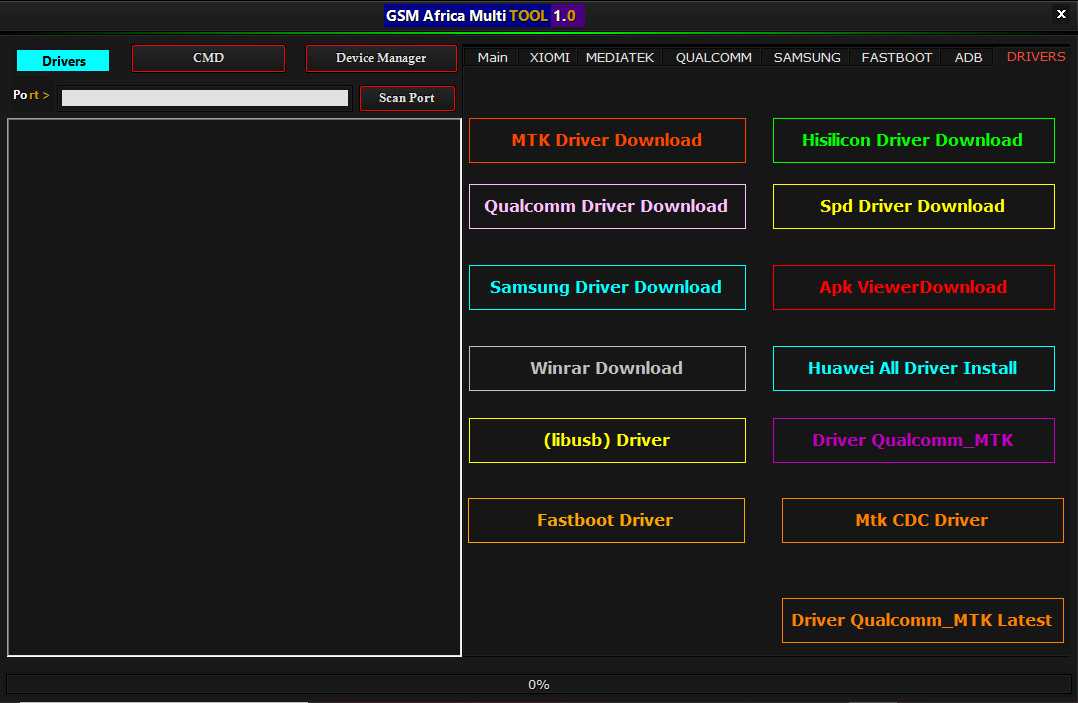Select the XIOMI tab
This screenshot has height=703, width=1078.
pyautogui.click(x=549, y=57)
